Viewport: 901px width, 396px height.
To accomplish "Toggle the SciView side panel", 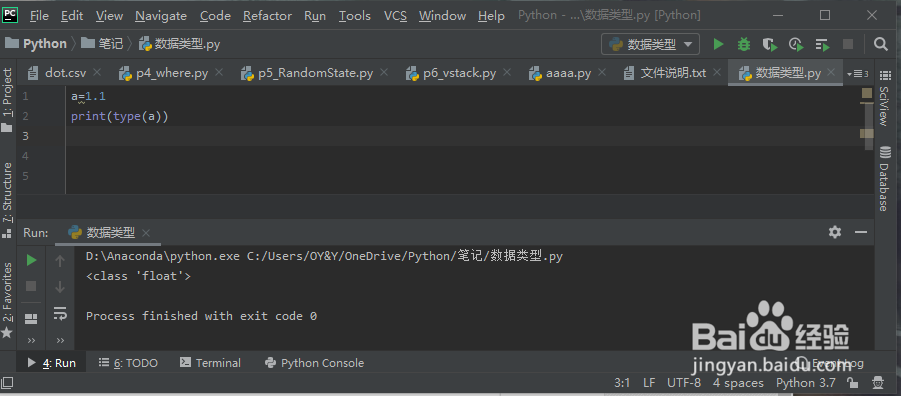I will point(884,98).
